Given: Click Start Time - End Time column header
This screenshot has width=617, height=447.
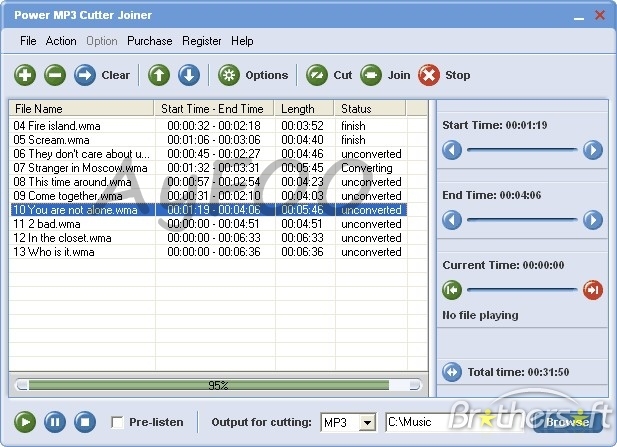Looking at the screenshot, I should tap(214, 109).
